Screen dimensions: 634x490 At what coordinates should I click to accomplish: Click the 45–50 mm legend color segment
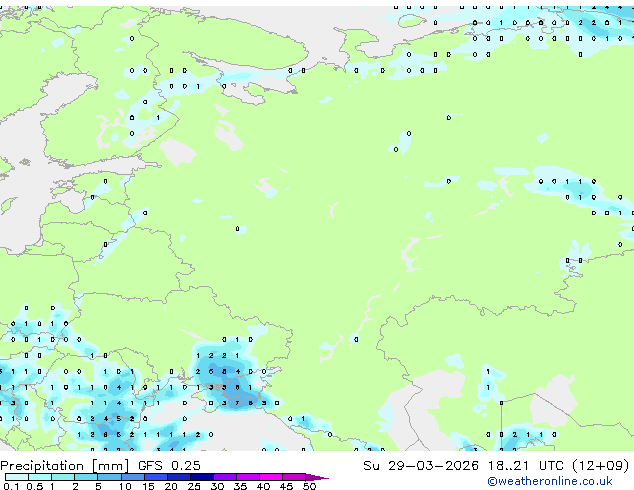[294, 477]
